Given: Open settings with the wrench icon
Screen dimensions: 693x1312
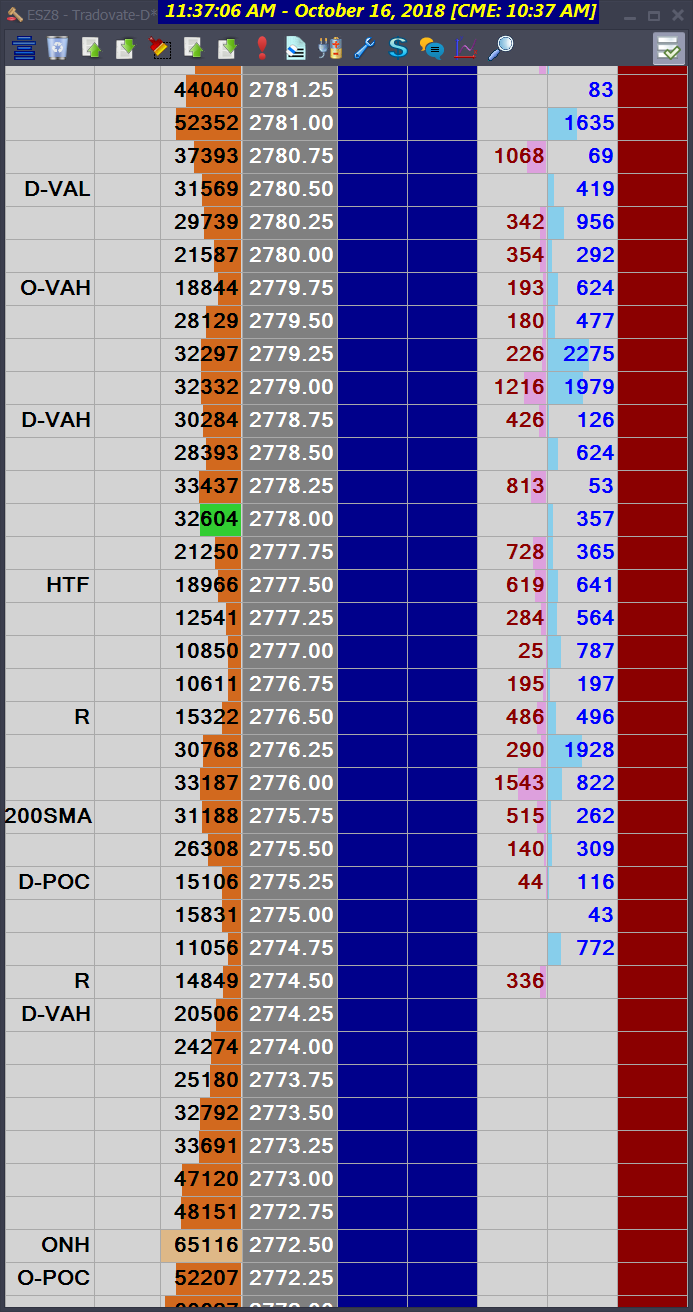Looking at the screenshot, I should (x=364, y=47).
